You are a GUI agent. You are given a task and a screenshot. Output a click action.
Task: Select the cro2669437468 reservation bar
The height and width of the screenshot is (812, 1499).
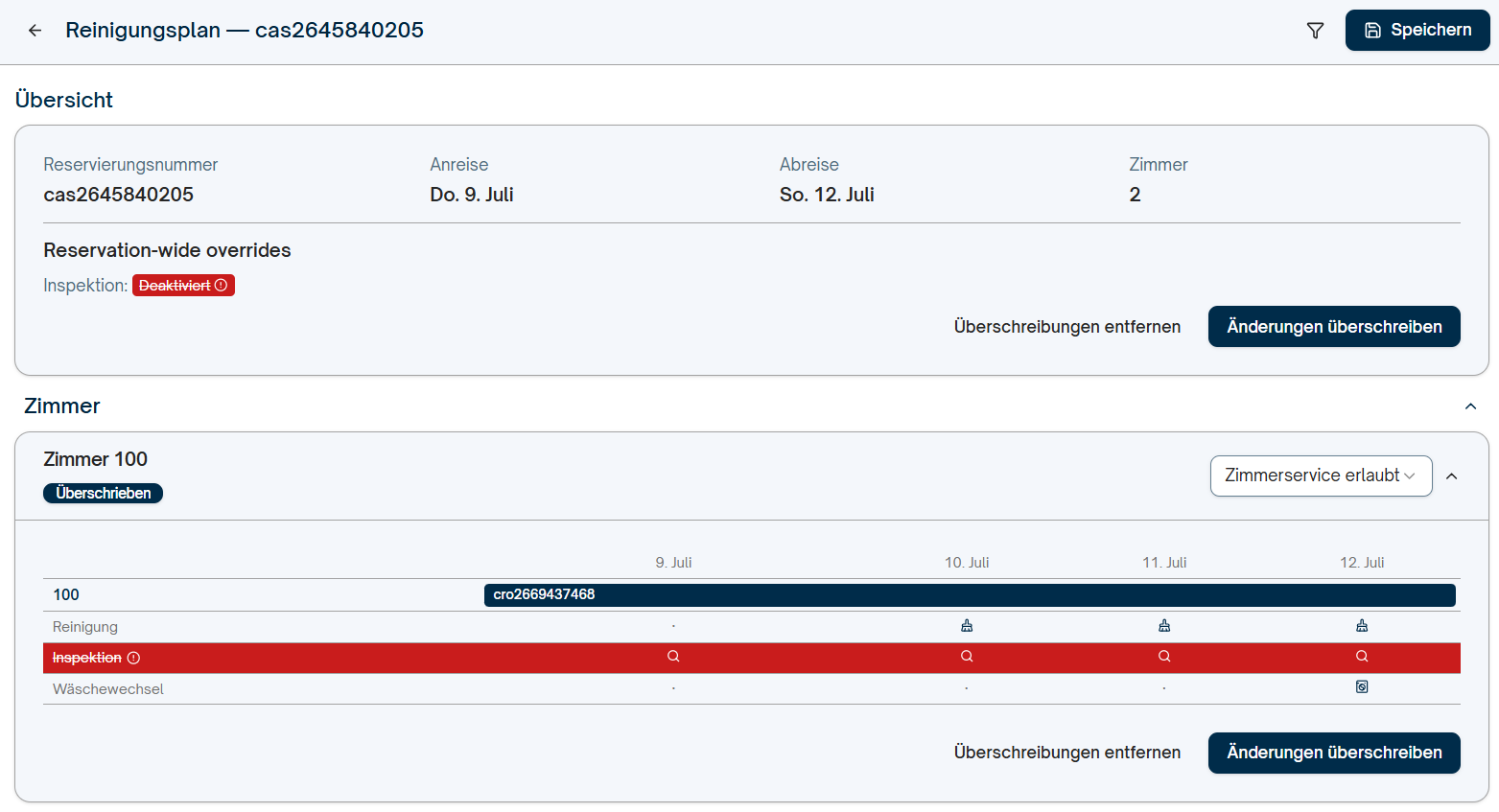(x=970, y=594)
